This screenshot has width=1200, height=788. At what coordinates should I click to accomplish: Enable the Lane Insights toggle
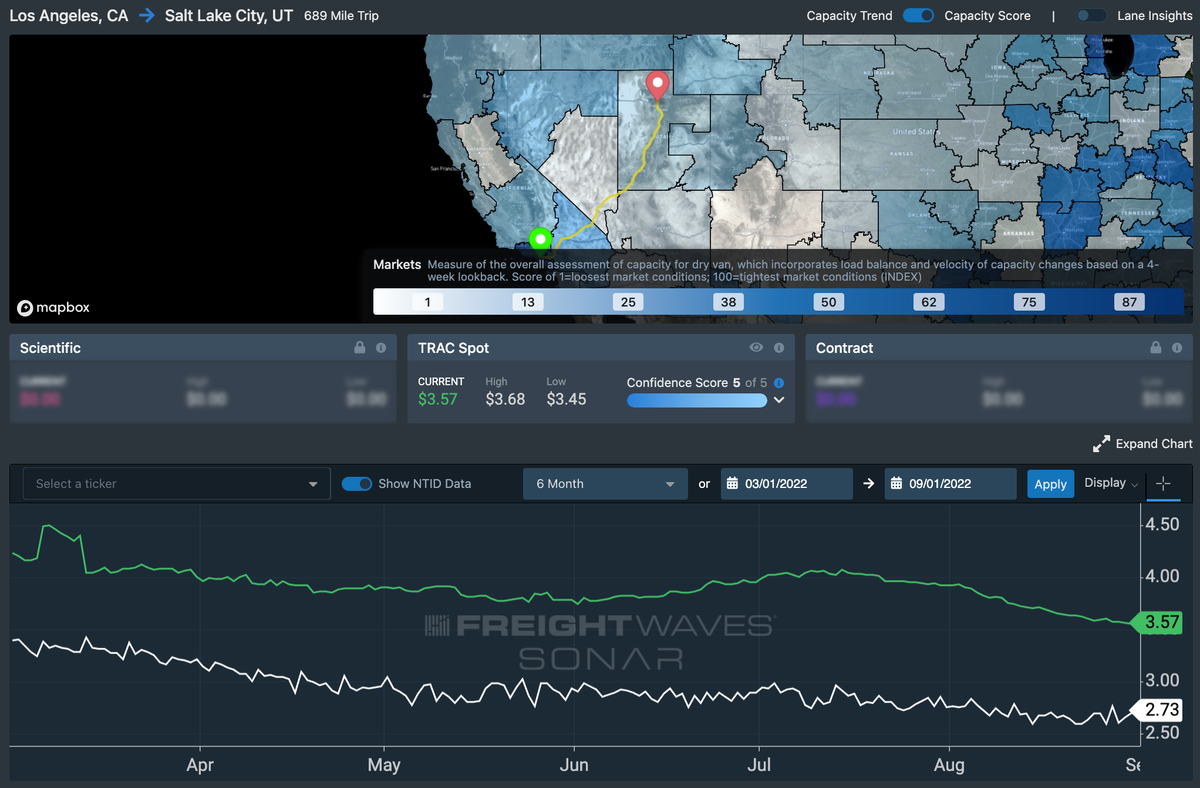1092,16
